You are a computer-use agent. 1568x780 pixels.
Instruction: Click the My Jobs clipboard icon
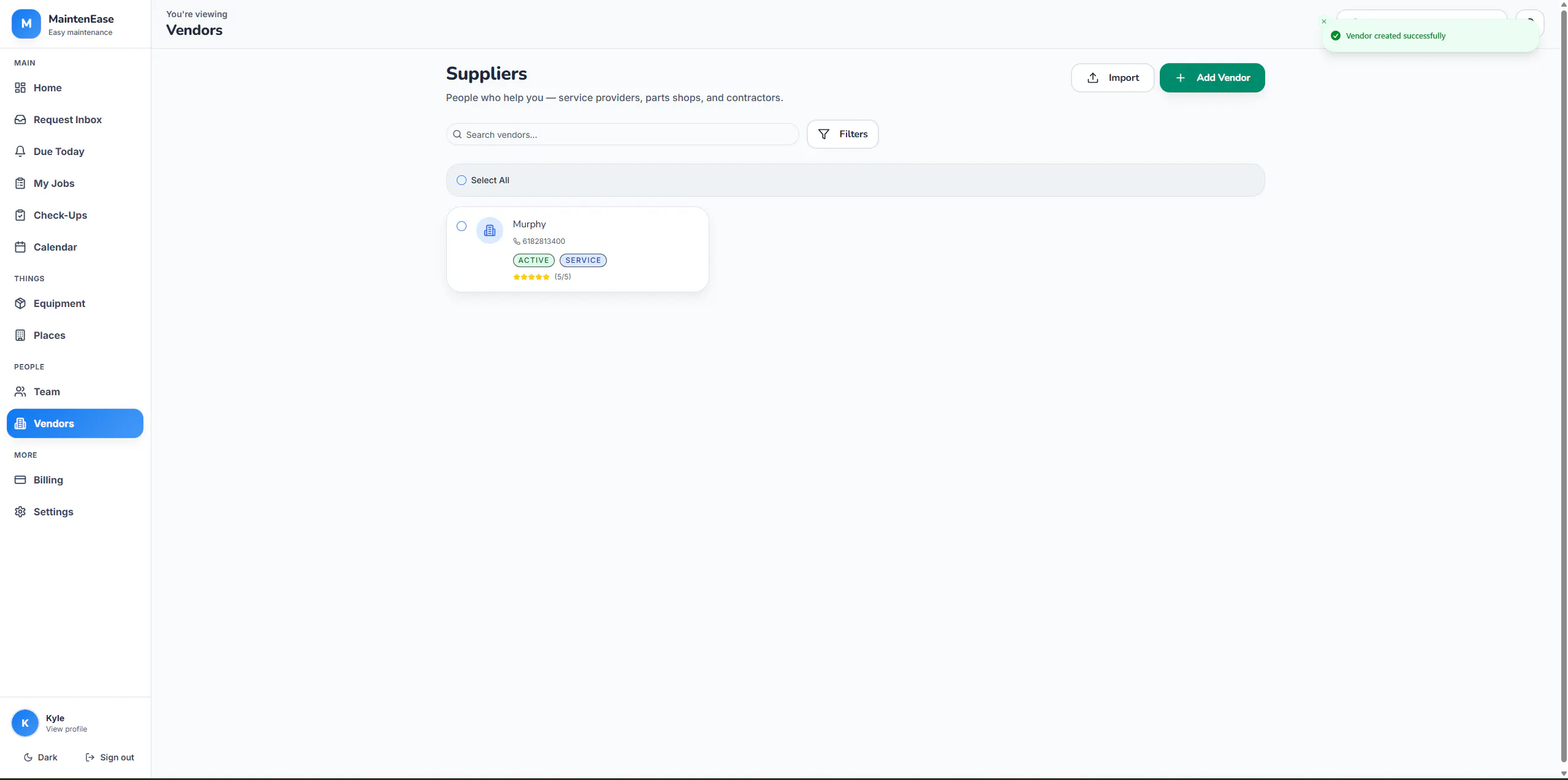[20, 183]
